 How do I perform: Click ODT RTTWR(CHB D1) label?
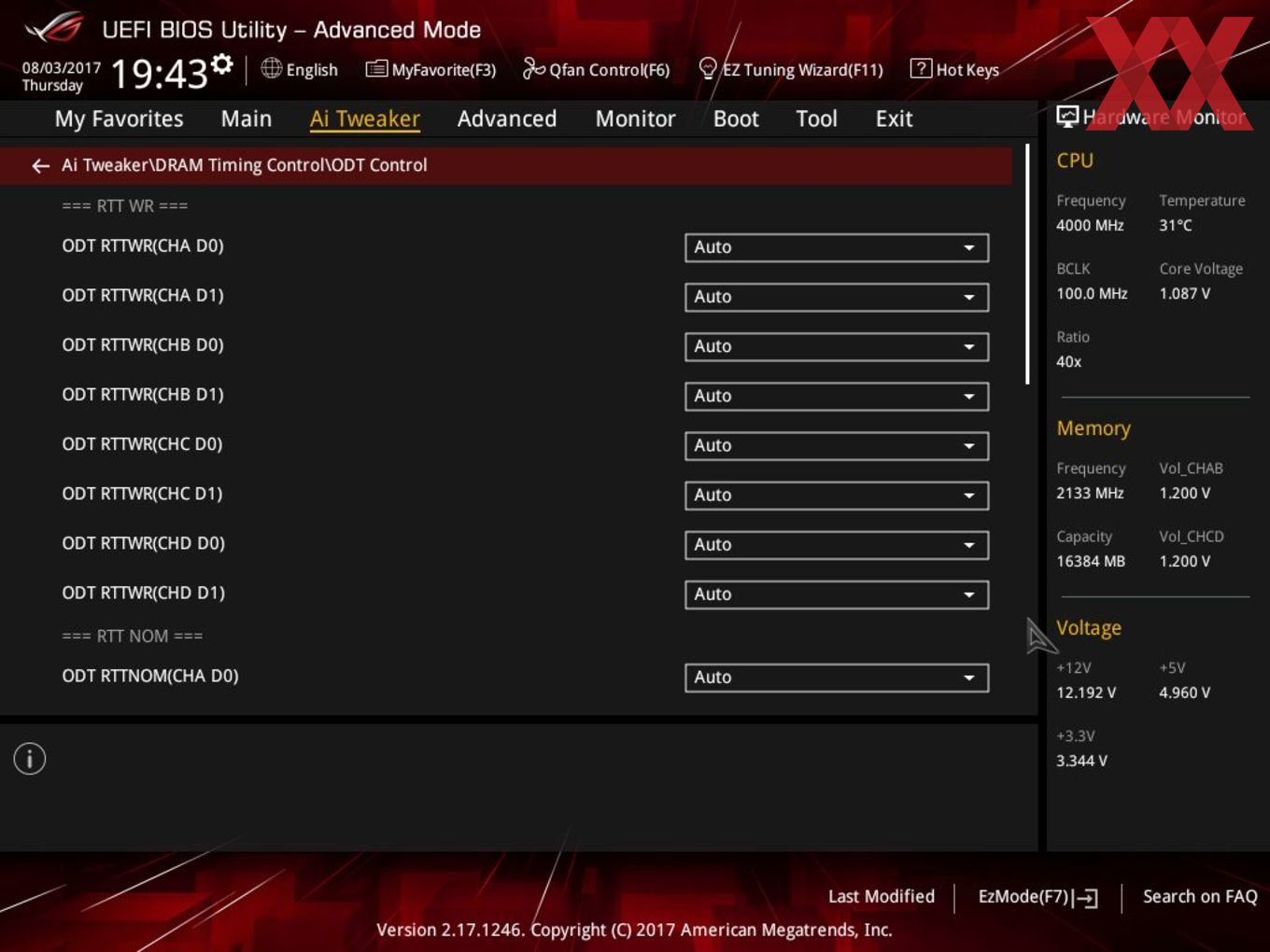[143, 394]
